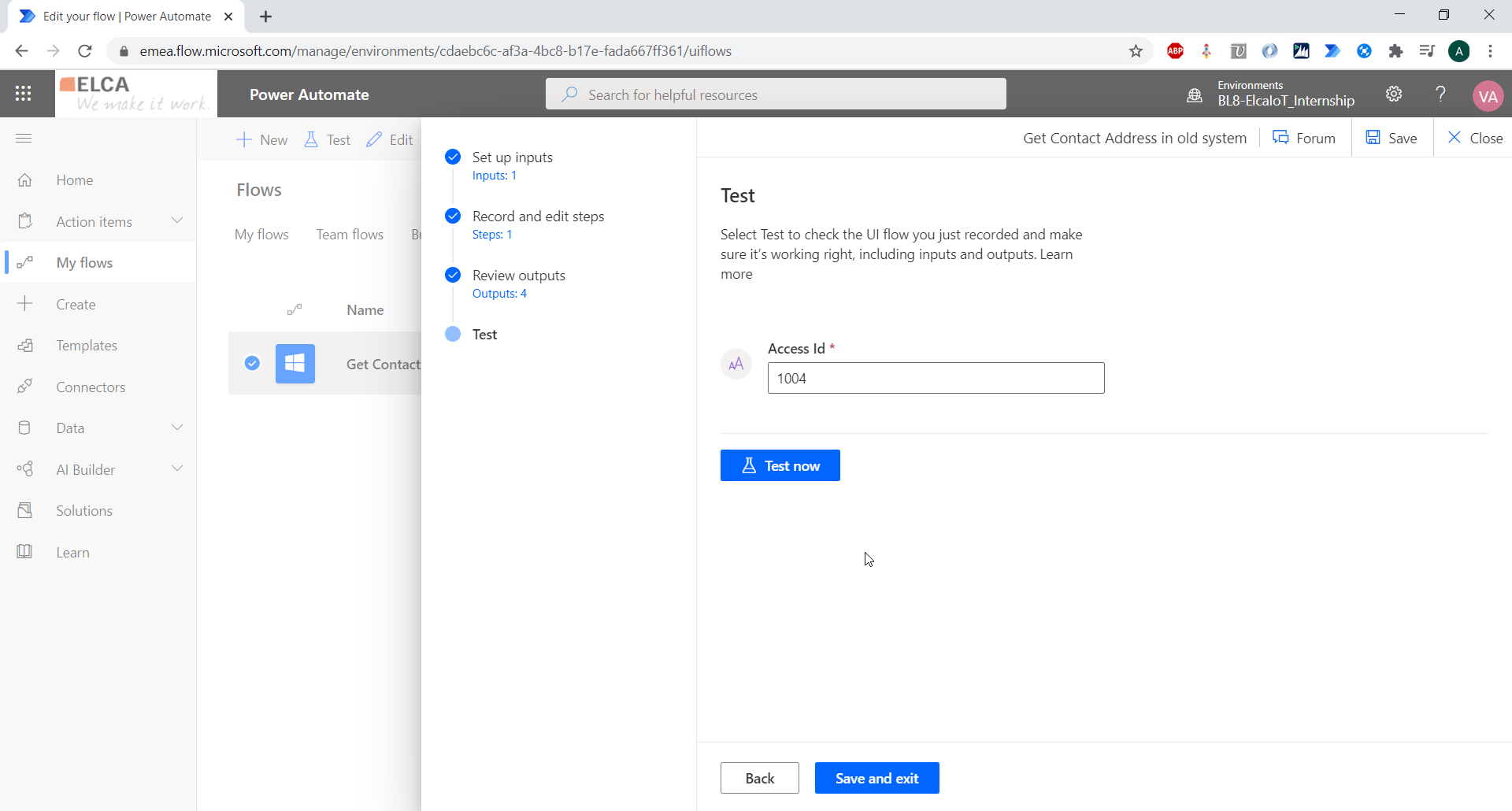Open Chrome three-dot menu
Image resolution: width=1512 pixels, height=811 pixels.
1490,51
